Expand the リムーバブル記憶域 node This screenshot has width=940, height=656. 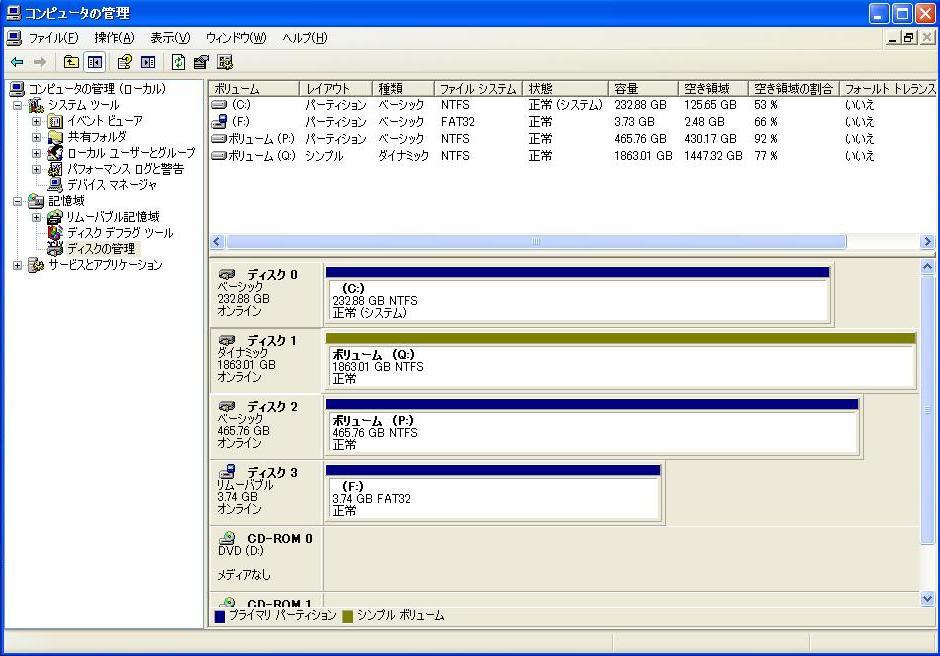[37, 217]
